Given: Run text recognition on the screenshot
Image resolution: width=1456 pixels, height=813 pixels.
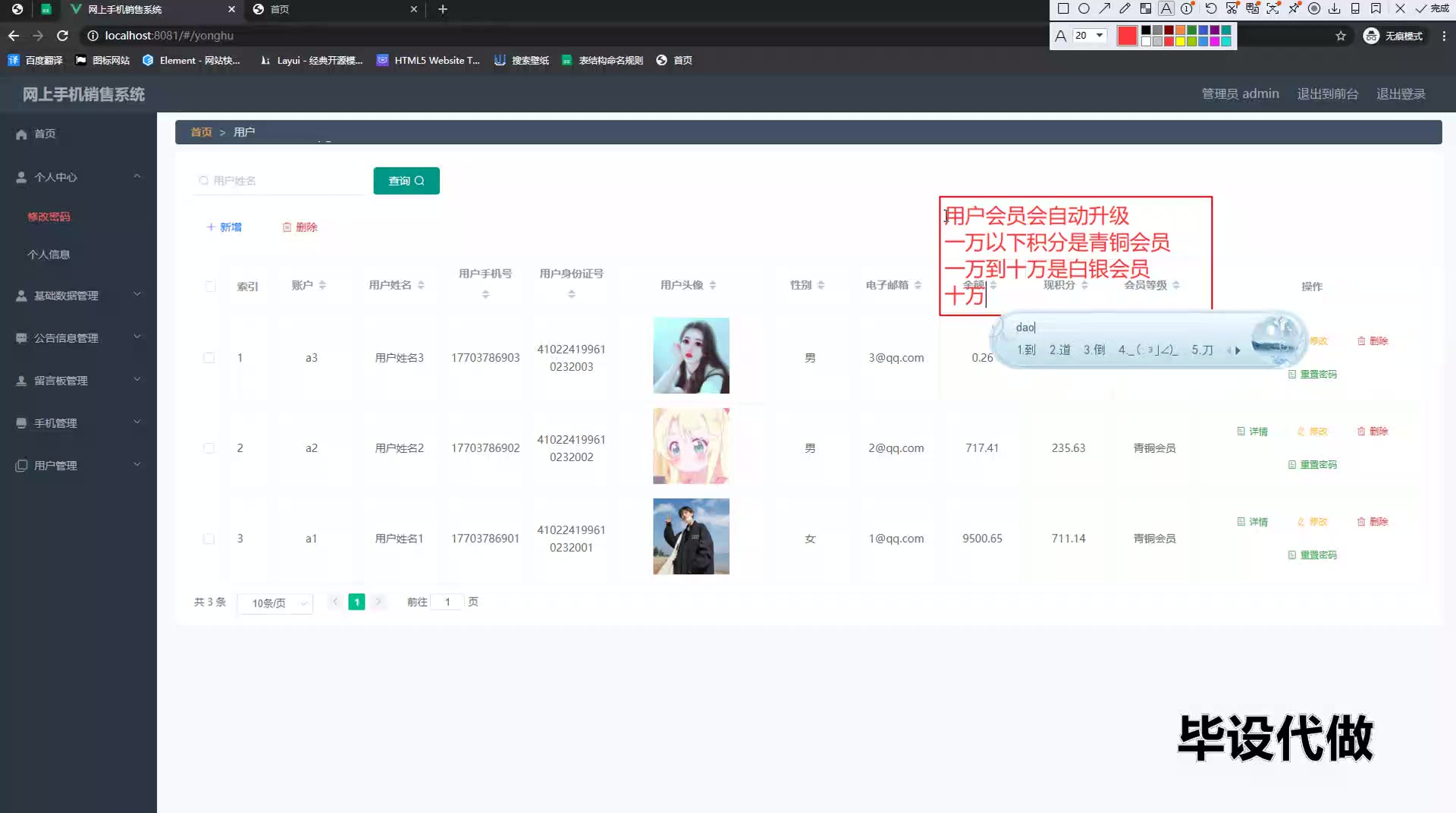Looking at the screenshot, I should click(1273, 9).
